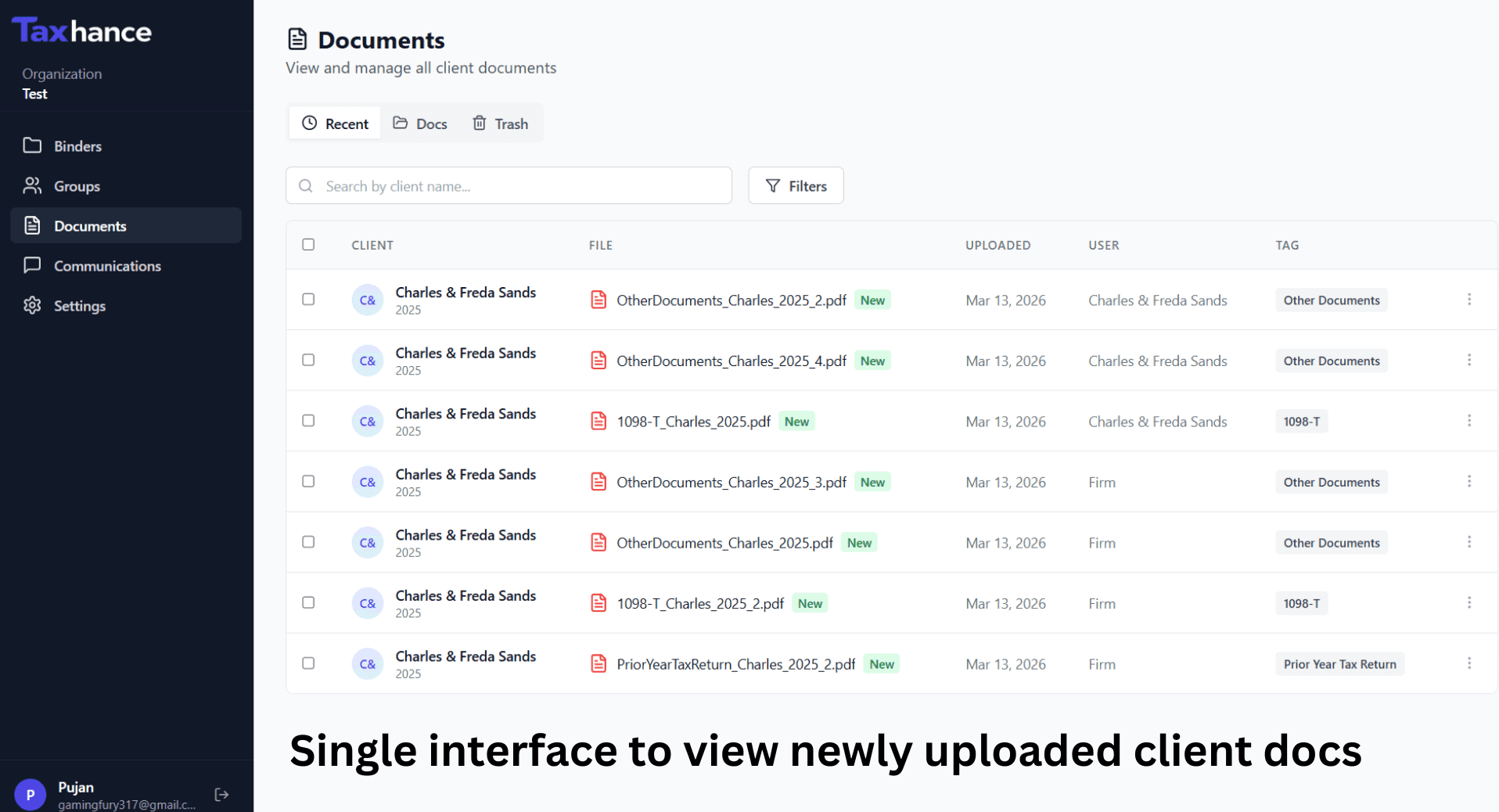Click the UPLOADED column header
Viewport: 1499px width, 812px height.
(998, 245)
